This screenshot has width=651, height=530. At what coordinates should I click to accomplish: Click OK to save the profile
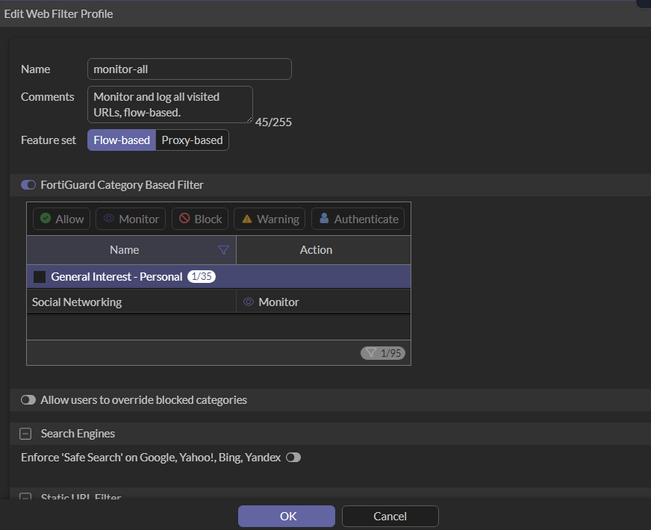(287, 516)
